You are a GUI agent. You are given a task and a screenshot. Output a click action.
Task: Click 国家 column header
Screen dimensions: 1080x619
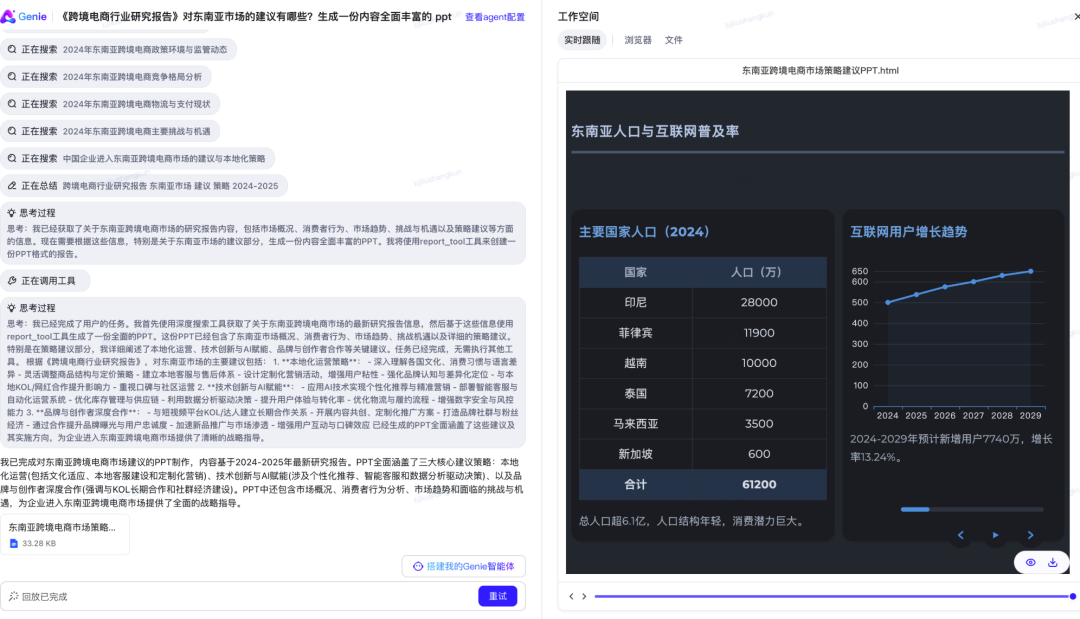(x=635, y=272)
